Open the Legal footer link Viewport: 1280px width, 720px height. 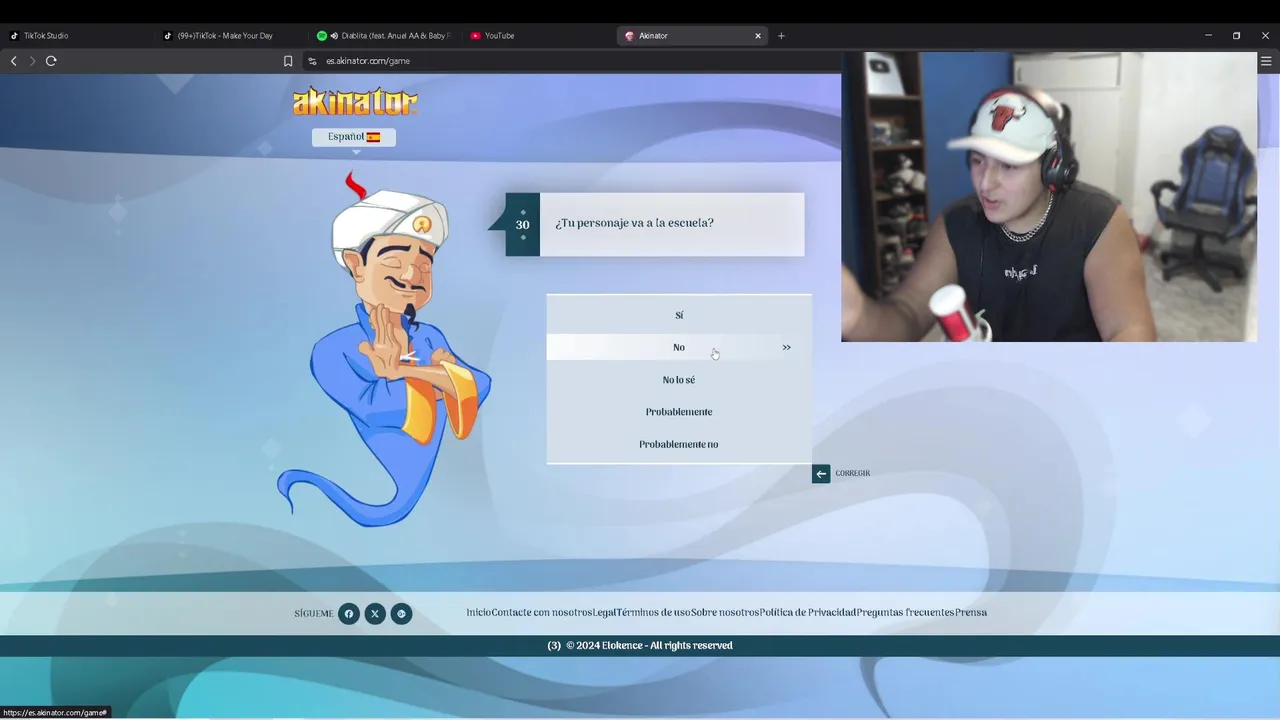click(604, 613)
